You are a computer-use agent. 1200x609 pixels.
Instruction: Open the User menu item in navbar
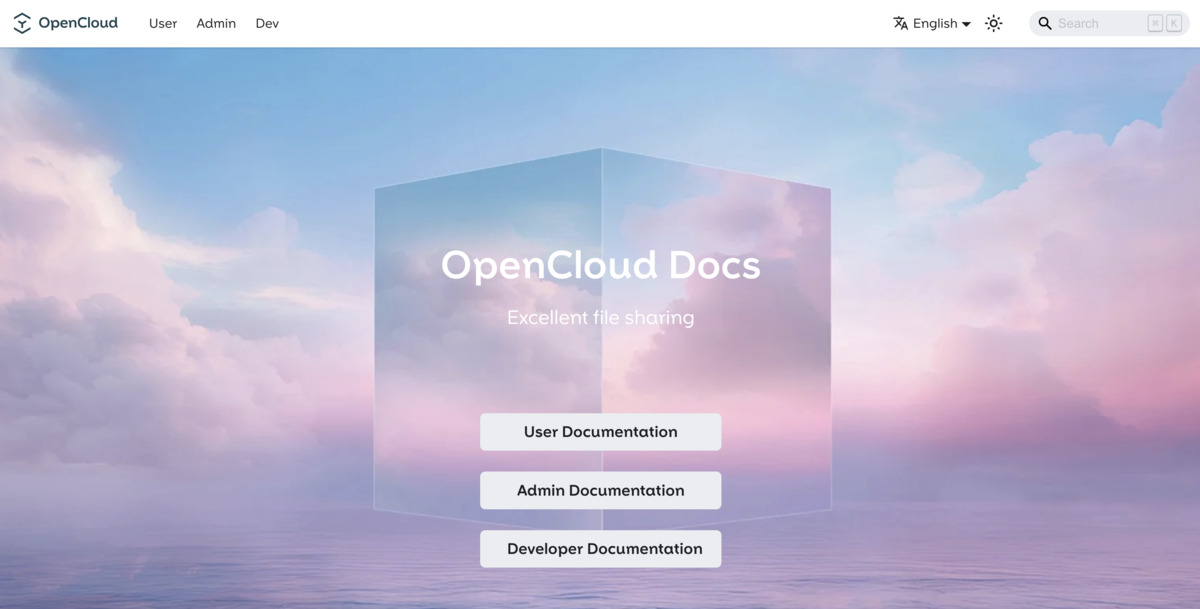click(163, 23)
